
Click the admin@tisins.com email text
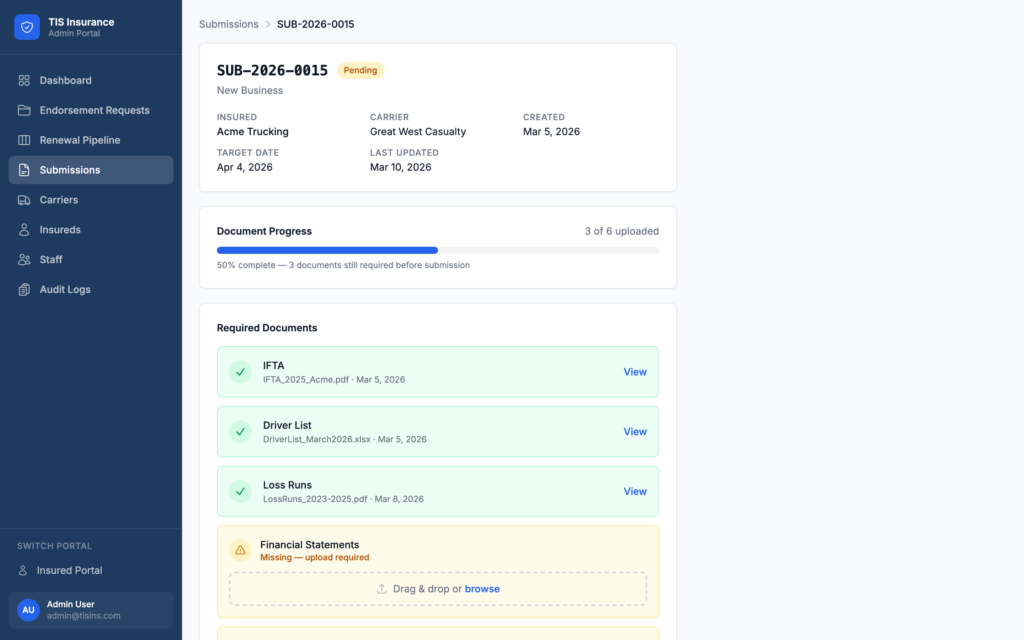point(84,616)
